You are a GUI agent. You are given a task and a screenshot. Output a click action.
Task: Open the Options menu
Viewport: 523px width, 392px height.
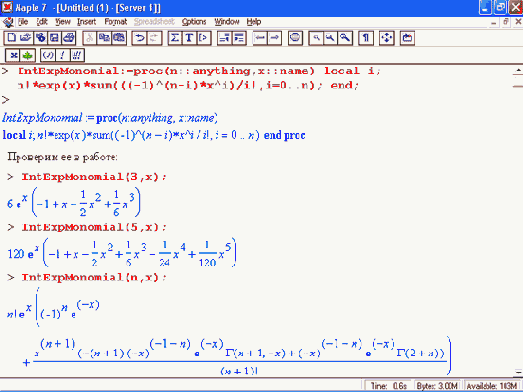194,22
